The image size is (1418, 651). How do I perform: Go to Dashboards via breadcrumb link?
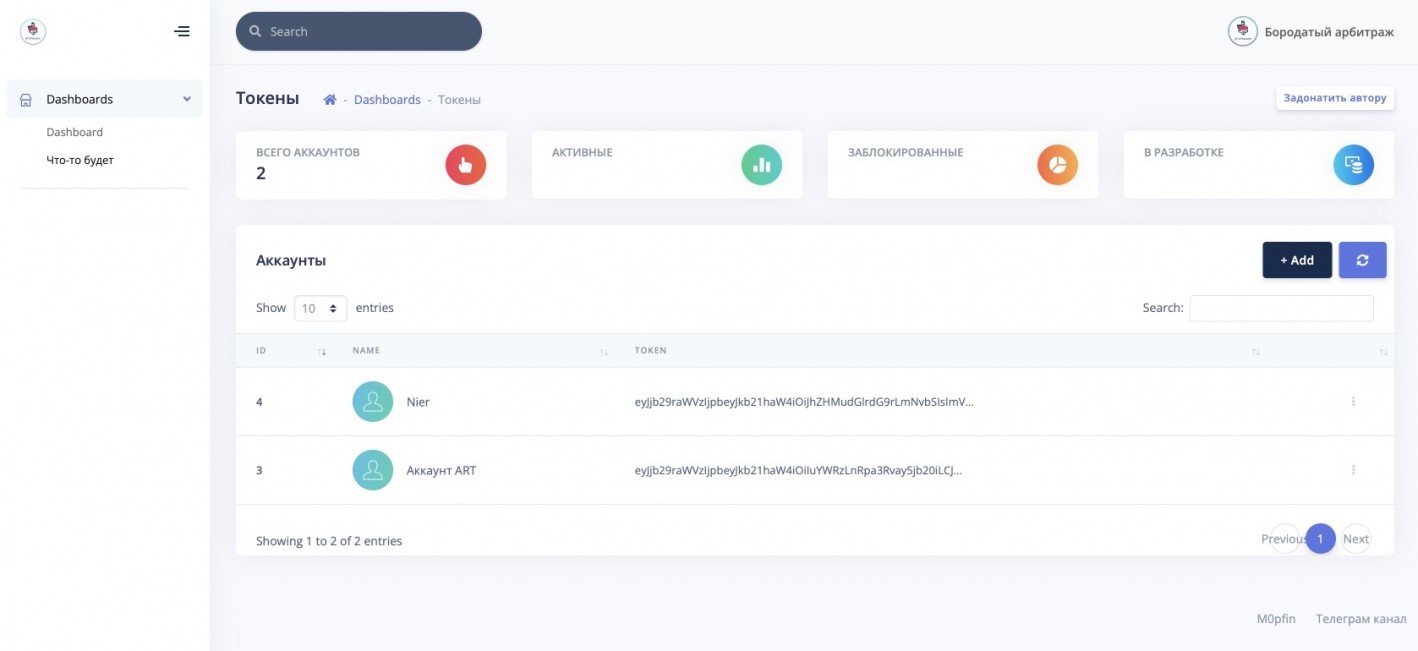coord(387,100)
